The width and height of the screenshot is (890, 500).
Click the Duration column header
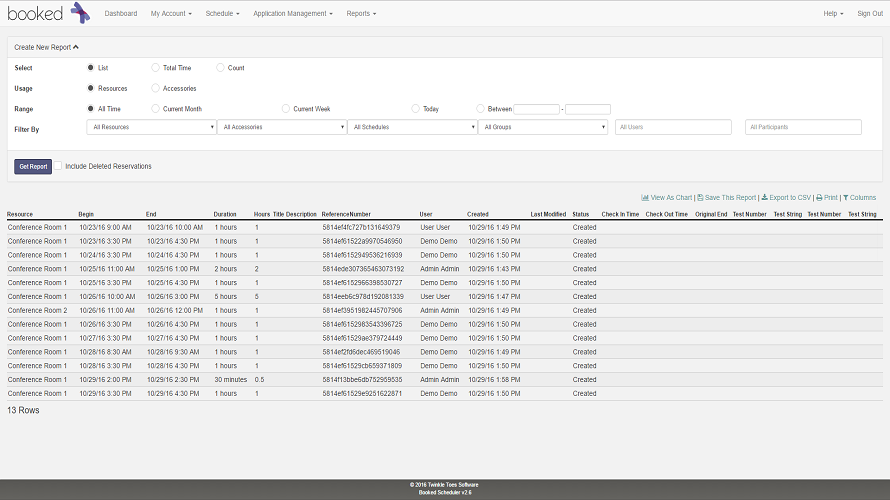225,215
